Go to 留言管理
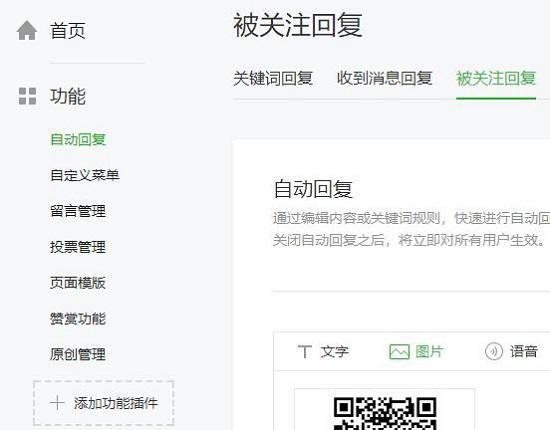 (x=78, y=211)
